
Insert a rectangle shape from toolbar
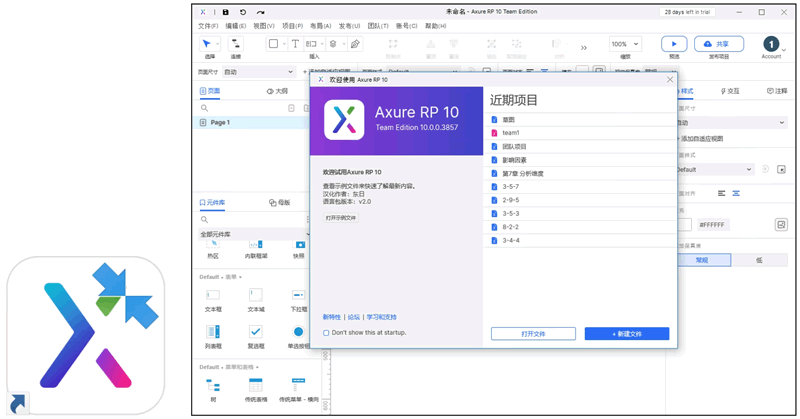click(x=273, y=44)
